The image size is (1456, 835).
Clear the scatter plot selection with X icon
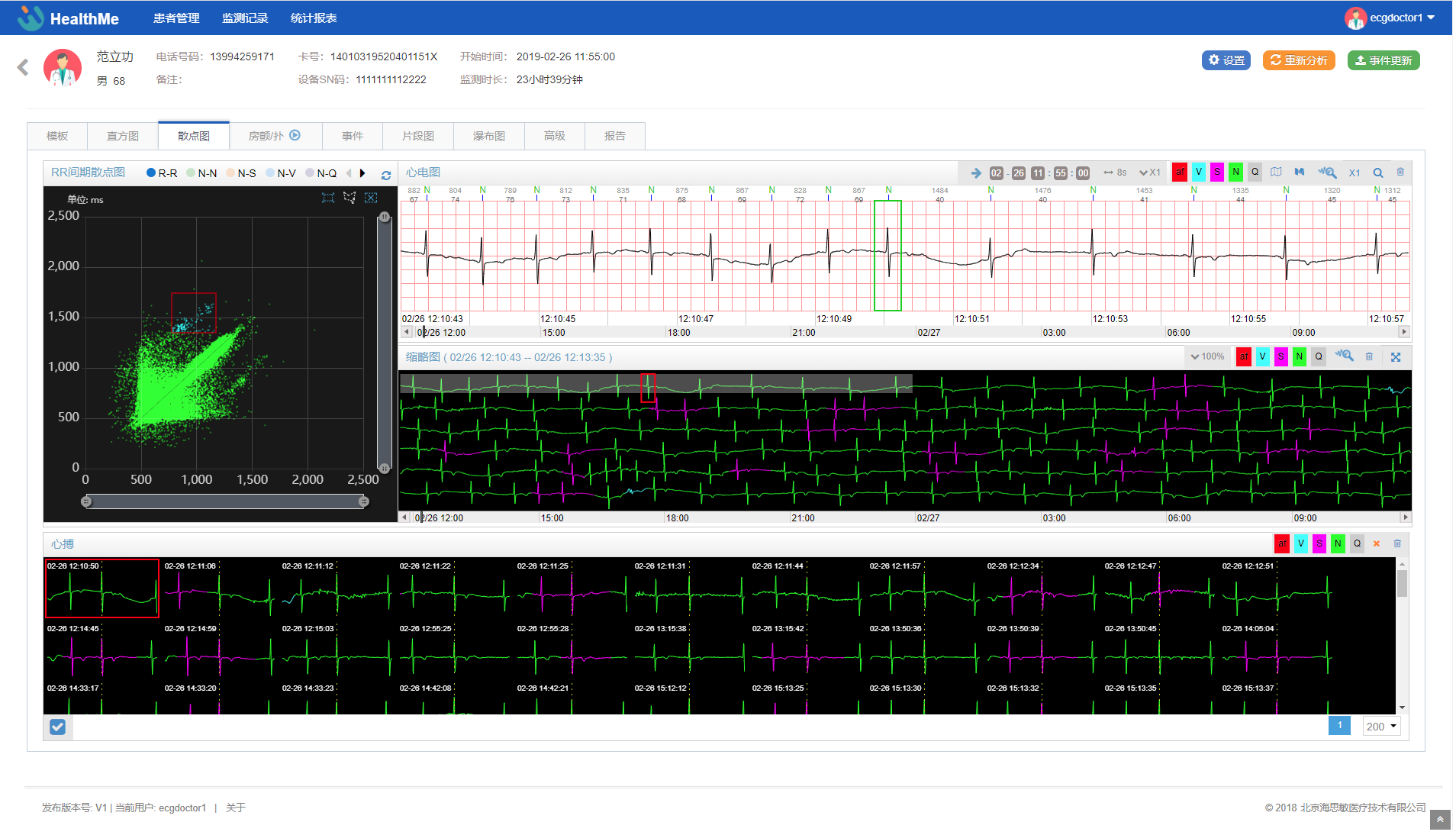tap(371, 198)
